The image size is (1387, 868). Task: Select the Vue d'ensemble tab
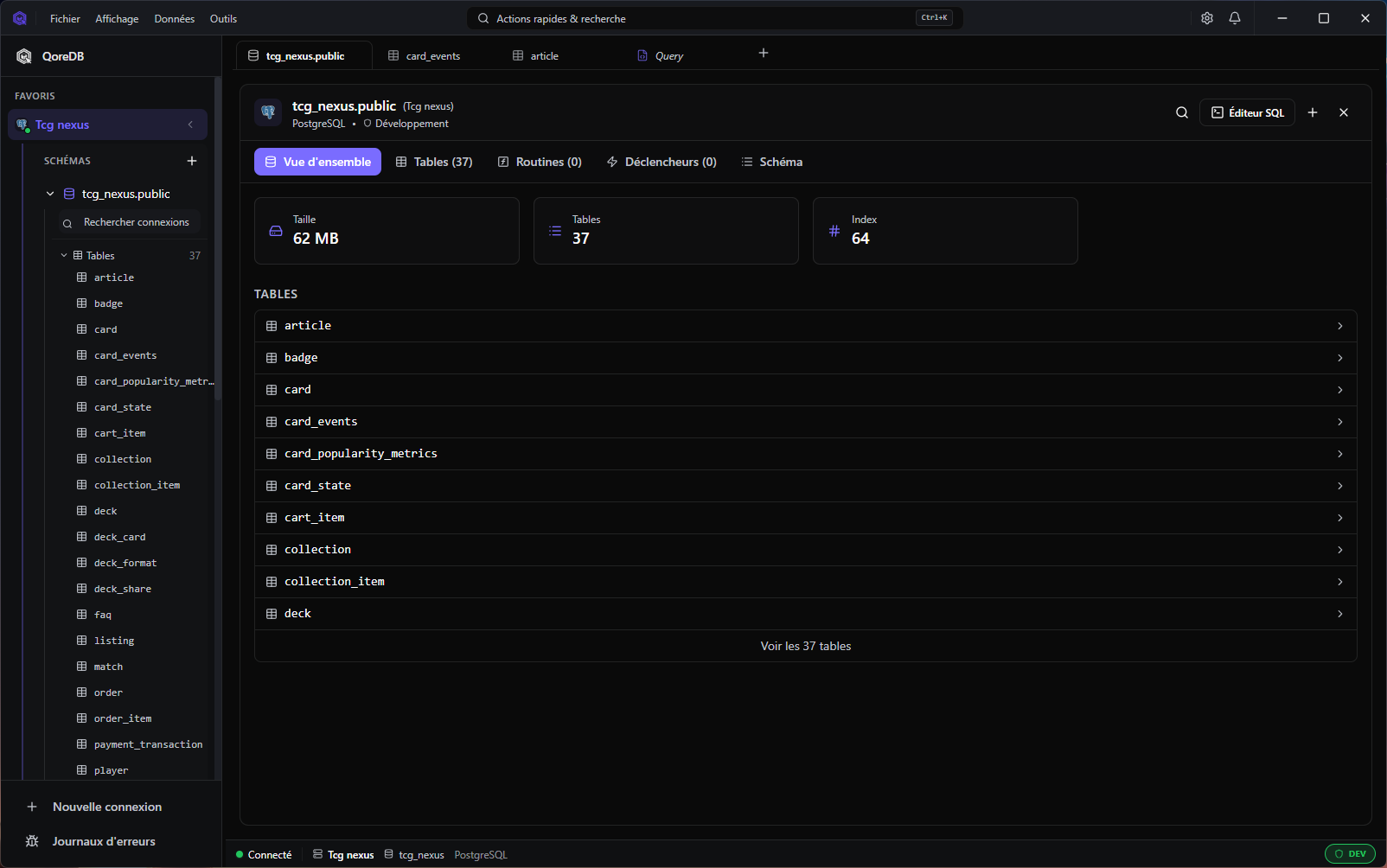[x=317, y=162]
